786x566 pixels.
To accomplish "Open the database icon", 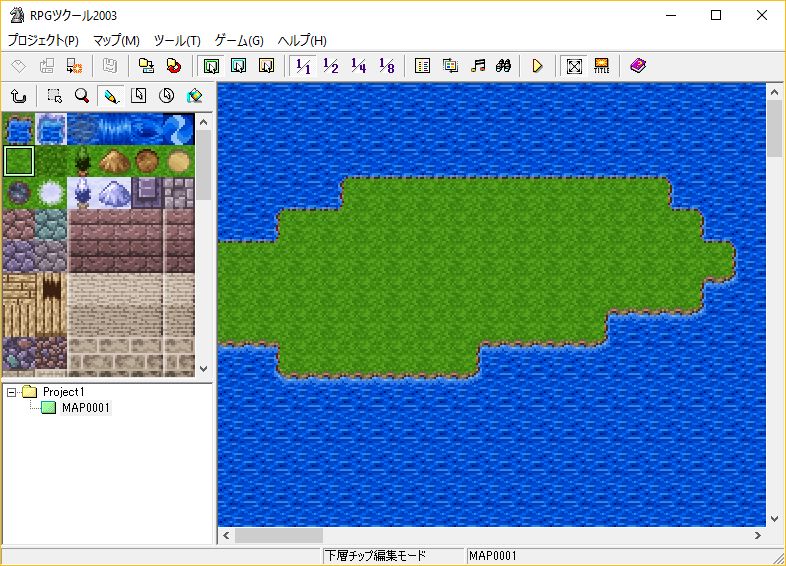I will 423,66.
